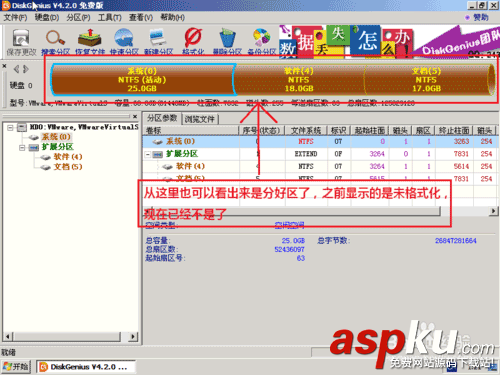Click the 终止柱面 column header
500x375 pixels.
coord(454,130)
